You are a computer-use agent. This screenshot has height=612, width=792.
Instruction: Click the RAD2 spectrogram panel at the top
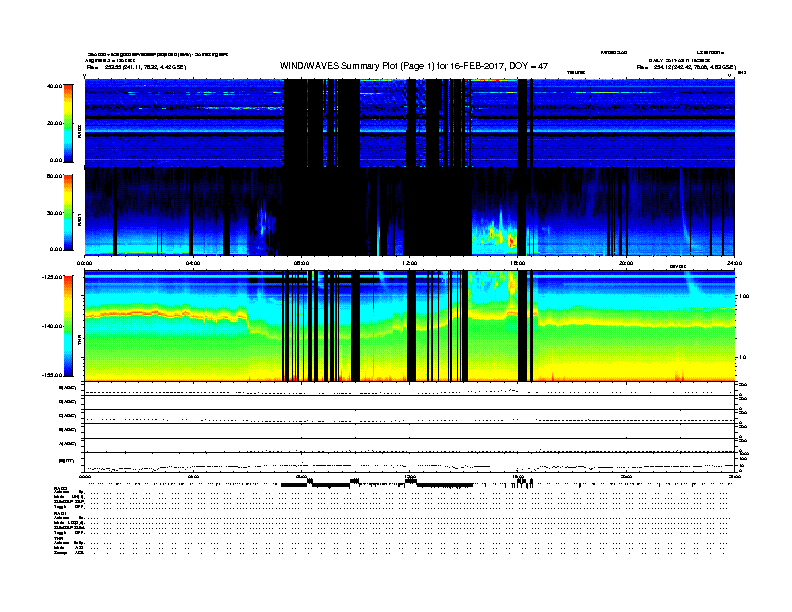(x=409, y=123)
